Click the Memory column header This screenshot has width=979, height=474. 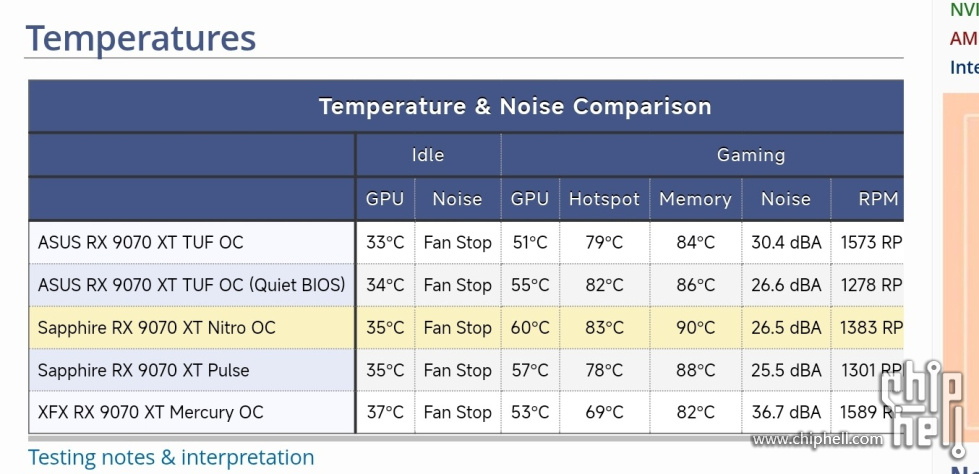tap(696, 199)
